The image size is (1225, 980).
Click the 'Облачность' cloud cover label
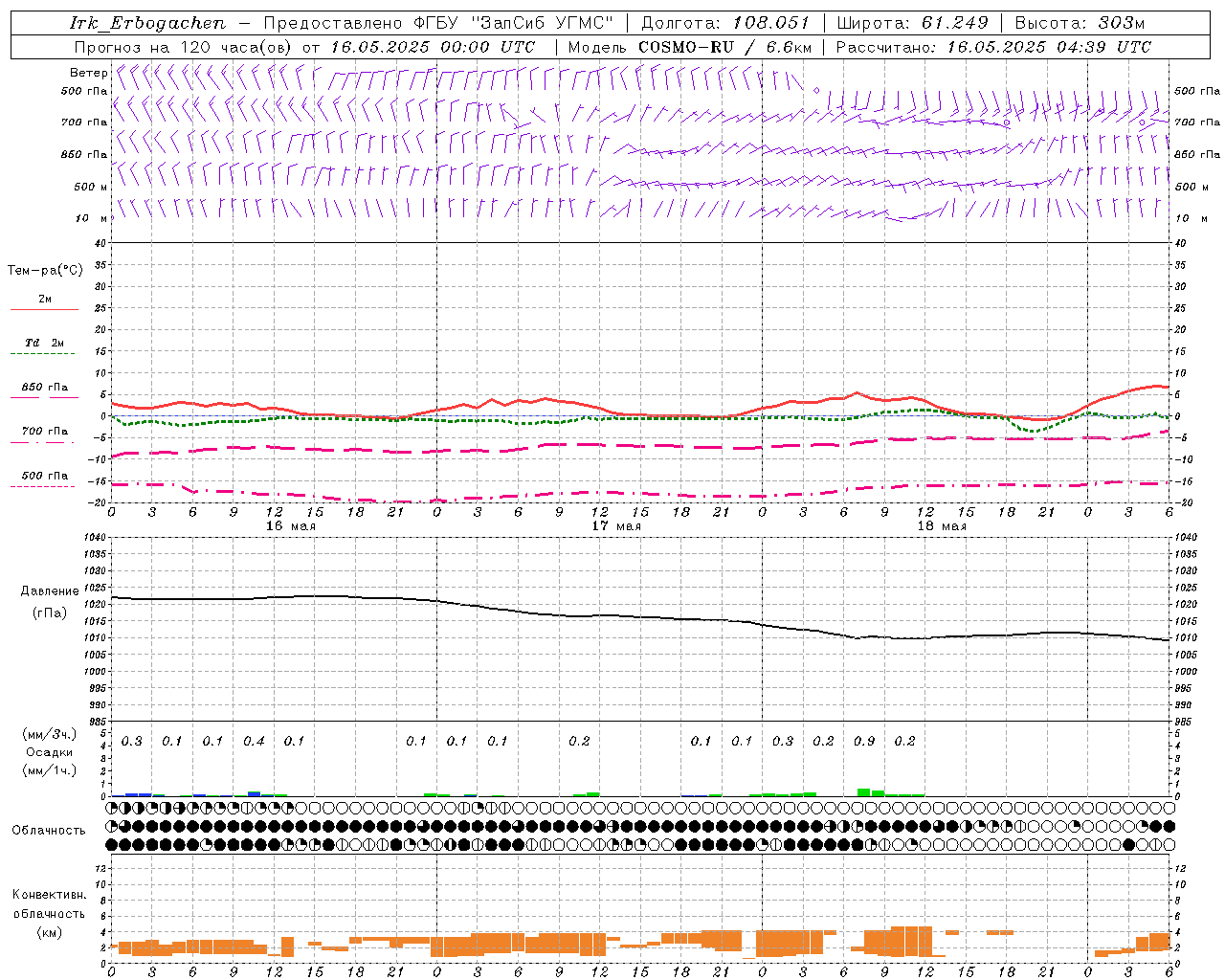point(49,831)
